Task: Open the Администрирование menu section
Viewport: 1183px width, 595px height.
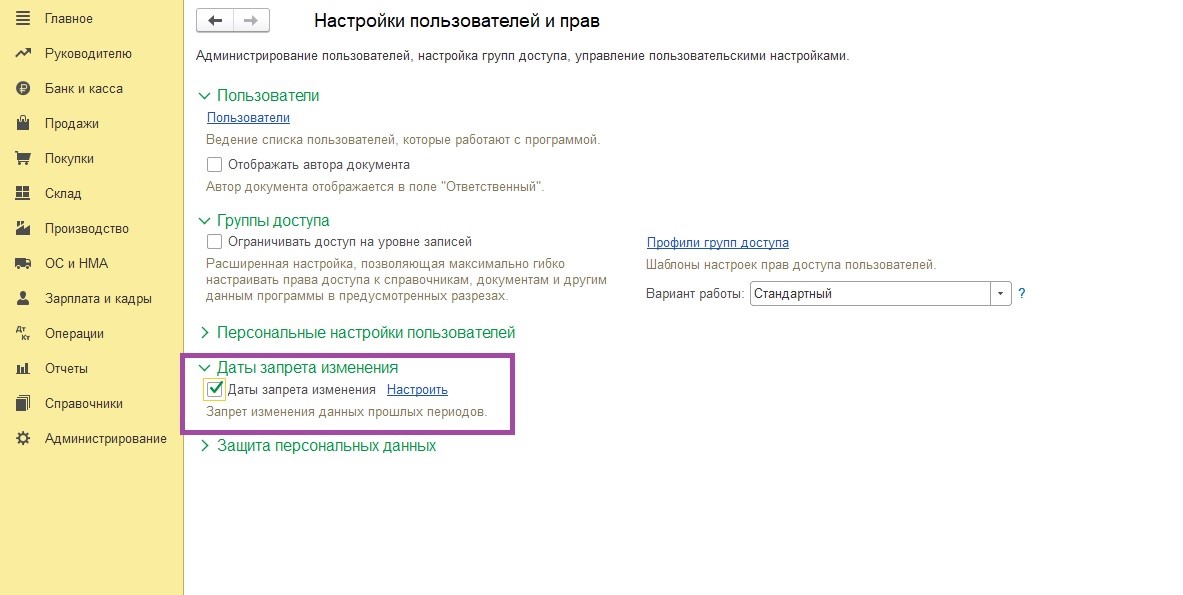Action: [x=106, y=438]
